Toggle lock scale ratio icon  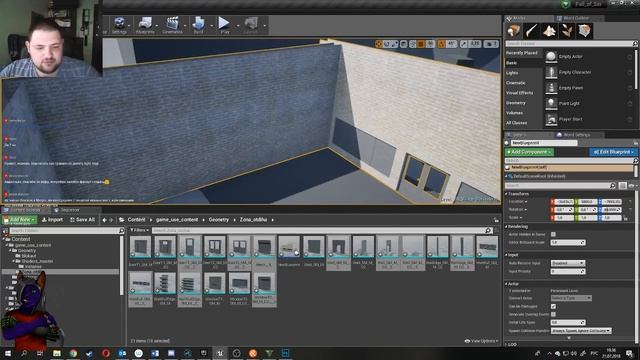point(625,218)
